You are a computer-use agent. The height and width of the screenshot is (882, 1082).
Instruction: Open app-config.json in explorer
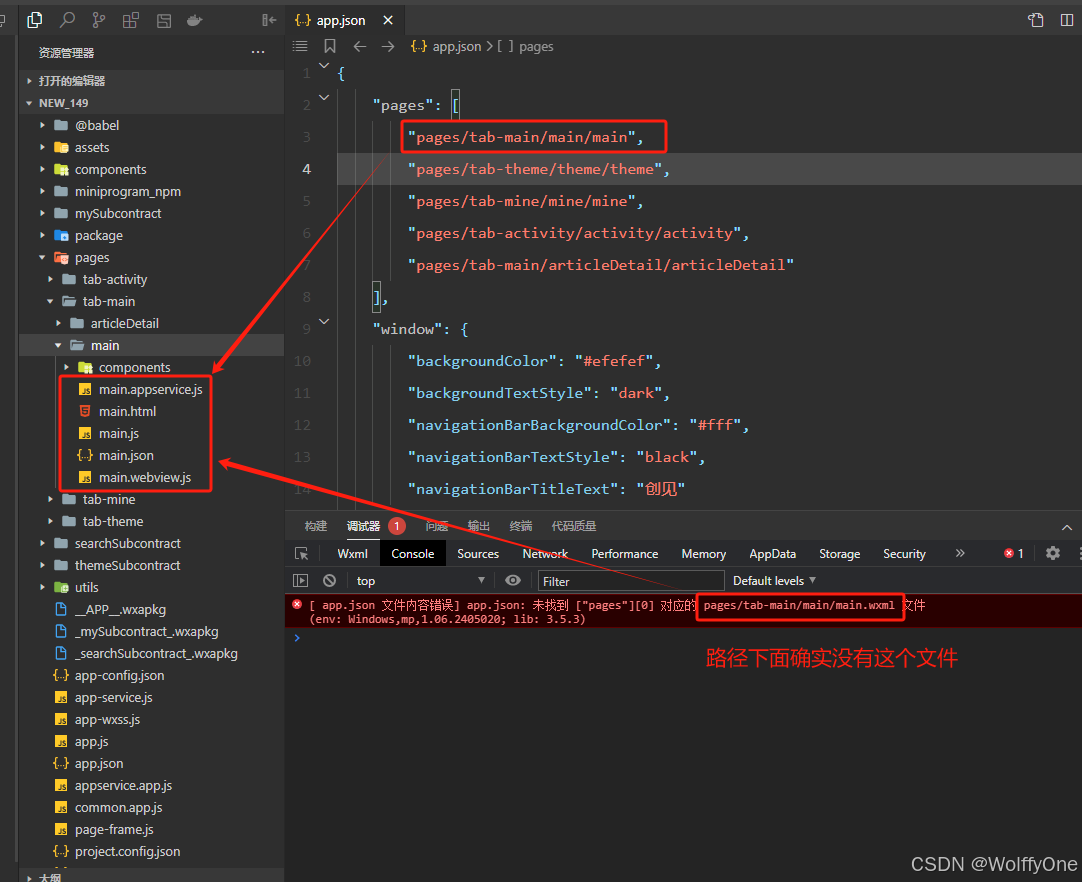119,676
